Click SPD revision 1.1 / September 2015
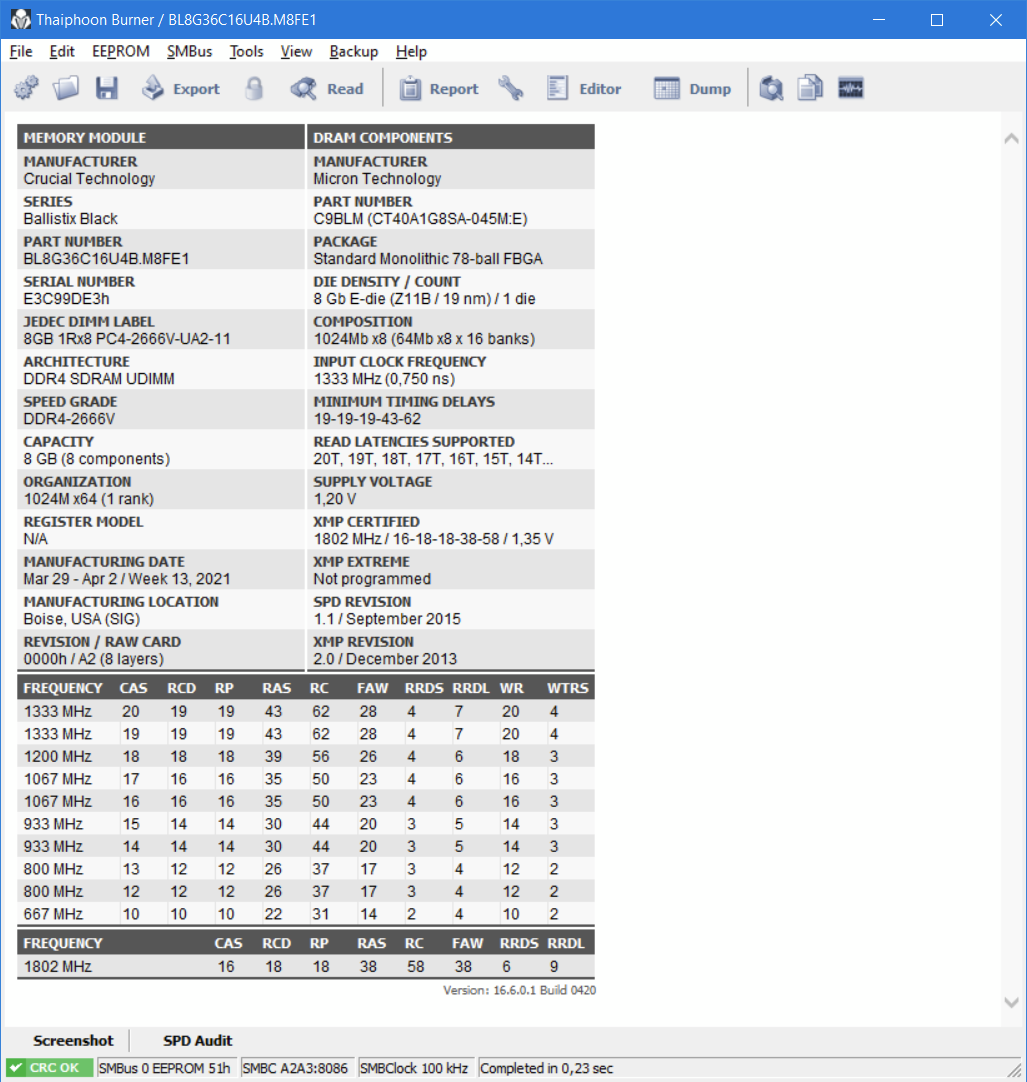 pyautogui.click(x=387, y=619)
